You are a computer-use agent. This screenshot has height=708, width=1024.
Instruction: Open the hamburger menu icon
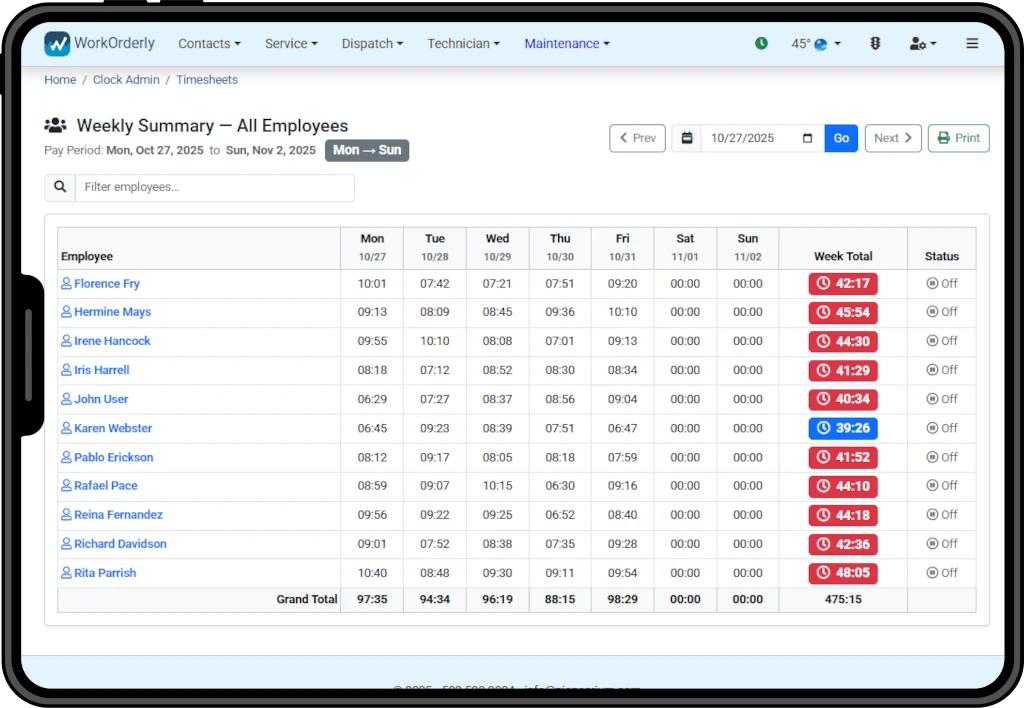pos(972,44)
